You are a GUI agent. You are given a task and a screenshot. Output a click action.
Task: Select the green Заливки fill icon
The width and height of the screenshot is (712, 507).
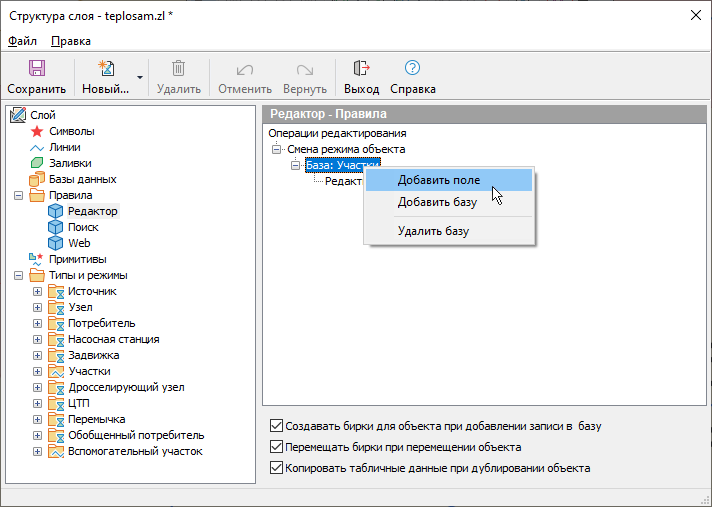(37, 163)
